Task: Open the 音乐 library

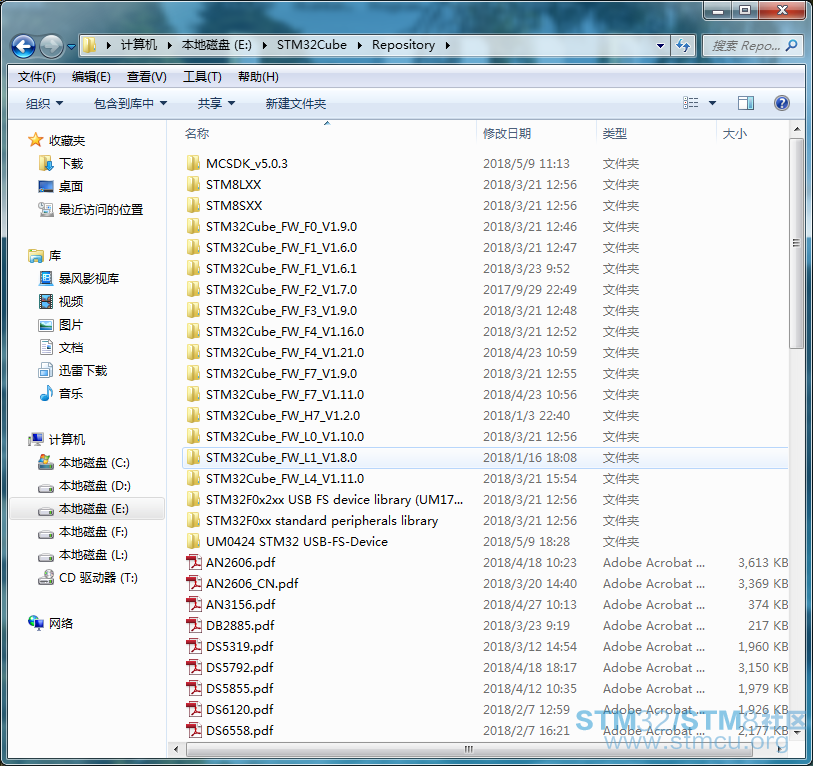Action: pyautogui.click(x=71, y=393)
